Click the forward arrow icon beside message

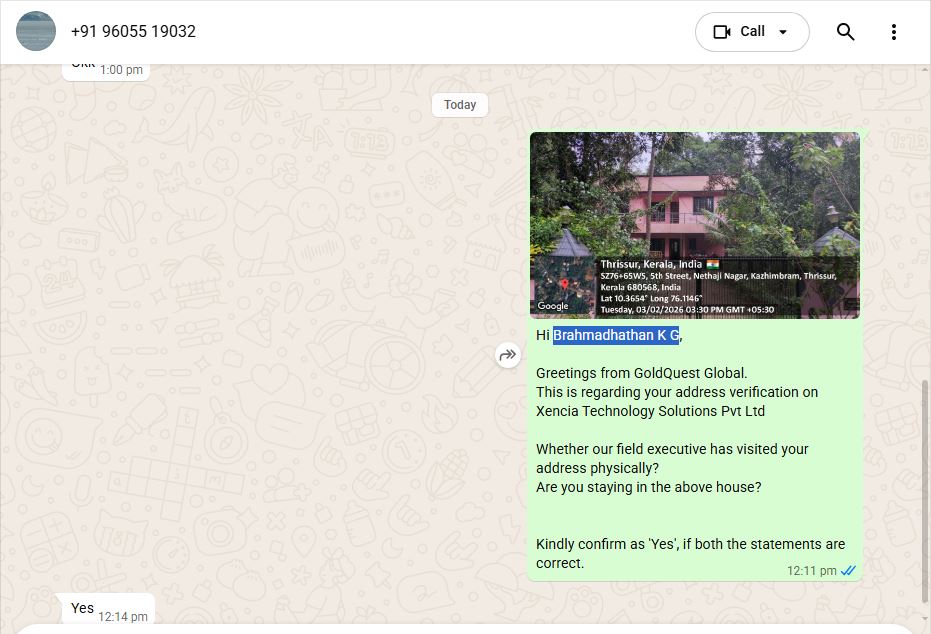[508, 355]
